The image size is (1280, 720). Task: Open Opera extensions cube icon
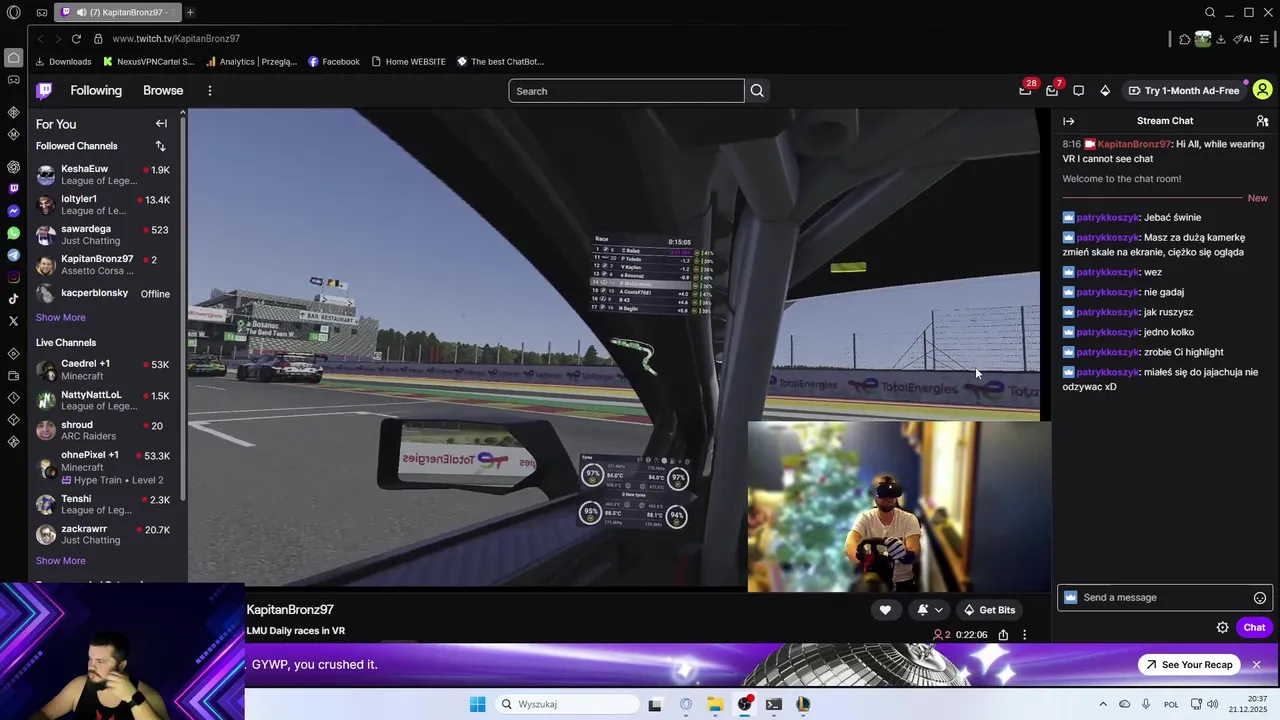pos(1184,39)
